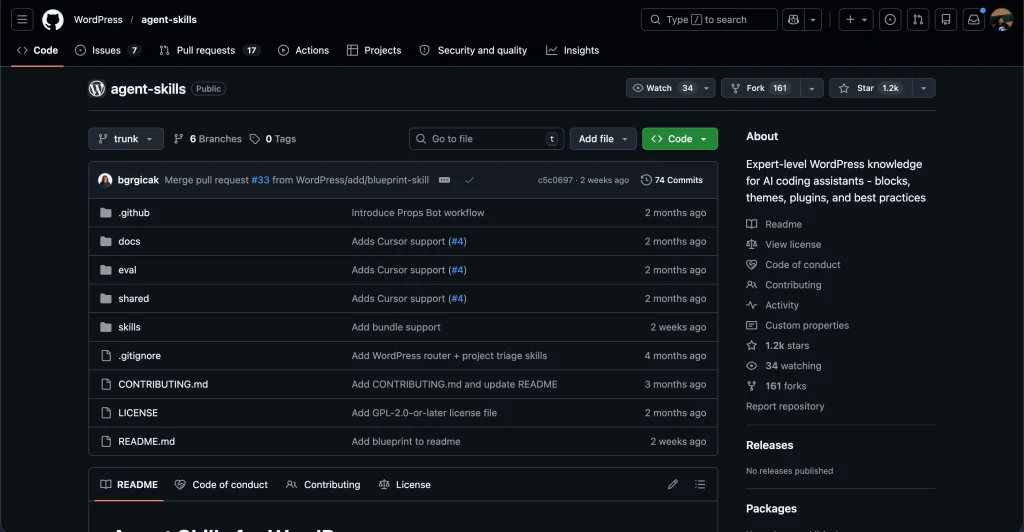Viewport: 1024px width, 532px height.
Task: Open the CONTRIBUTING.md file
Action: (163, 384)
